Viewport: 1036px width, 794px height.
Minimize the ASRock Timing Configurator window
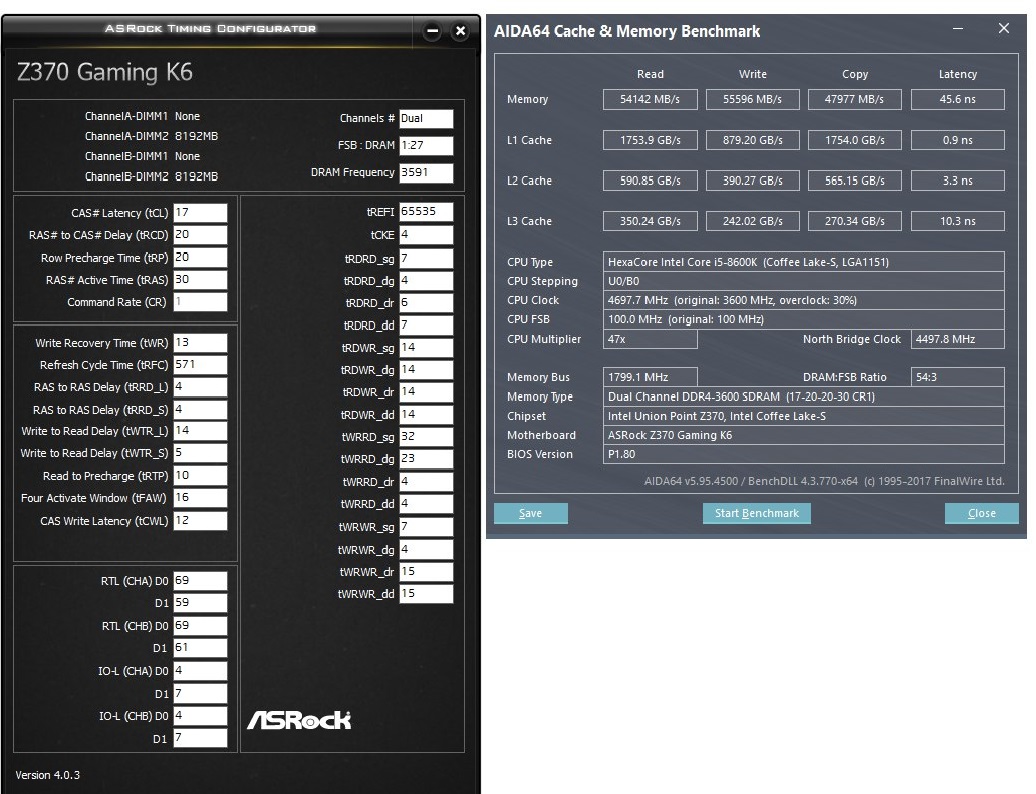[x=432, y=30]
